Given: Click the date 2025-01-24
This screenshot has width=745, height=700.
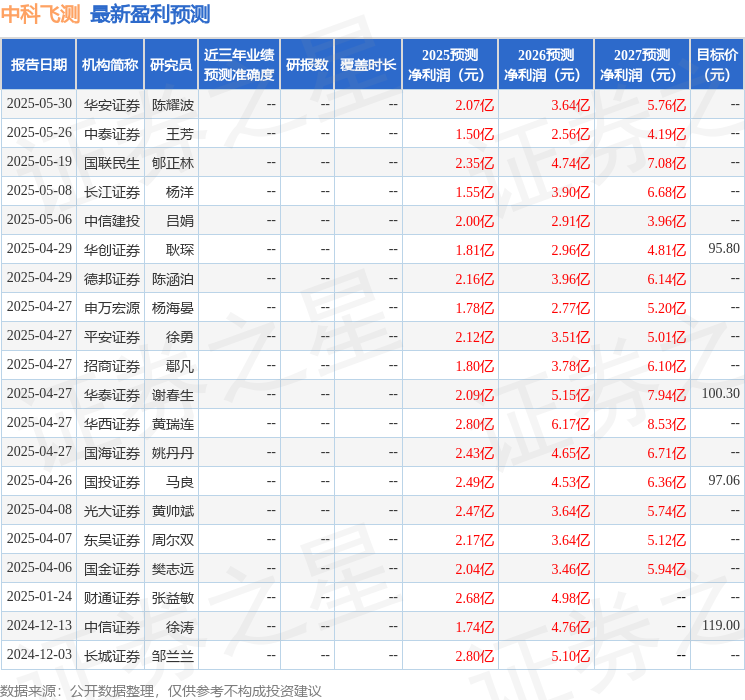Looking at the screenshot, I should tap(39, 596).
